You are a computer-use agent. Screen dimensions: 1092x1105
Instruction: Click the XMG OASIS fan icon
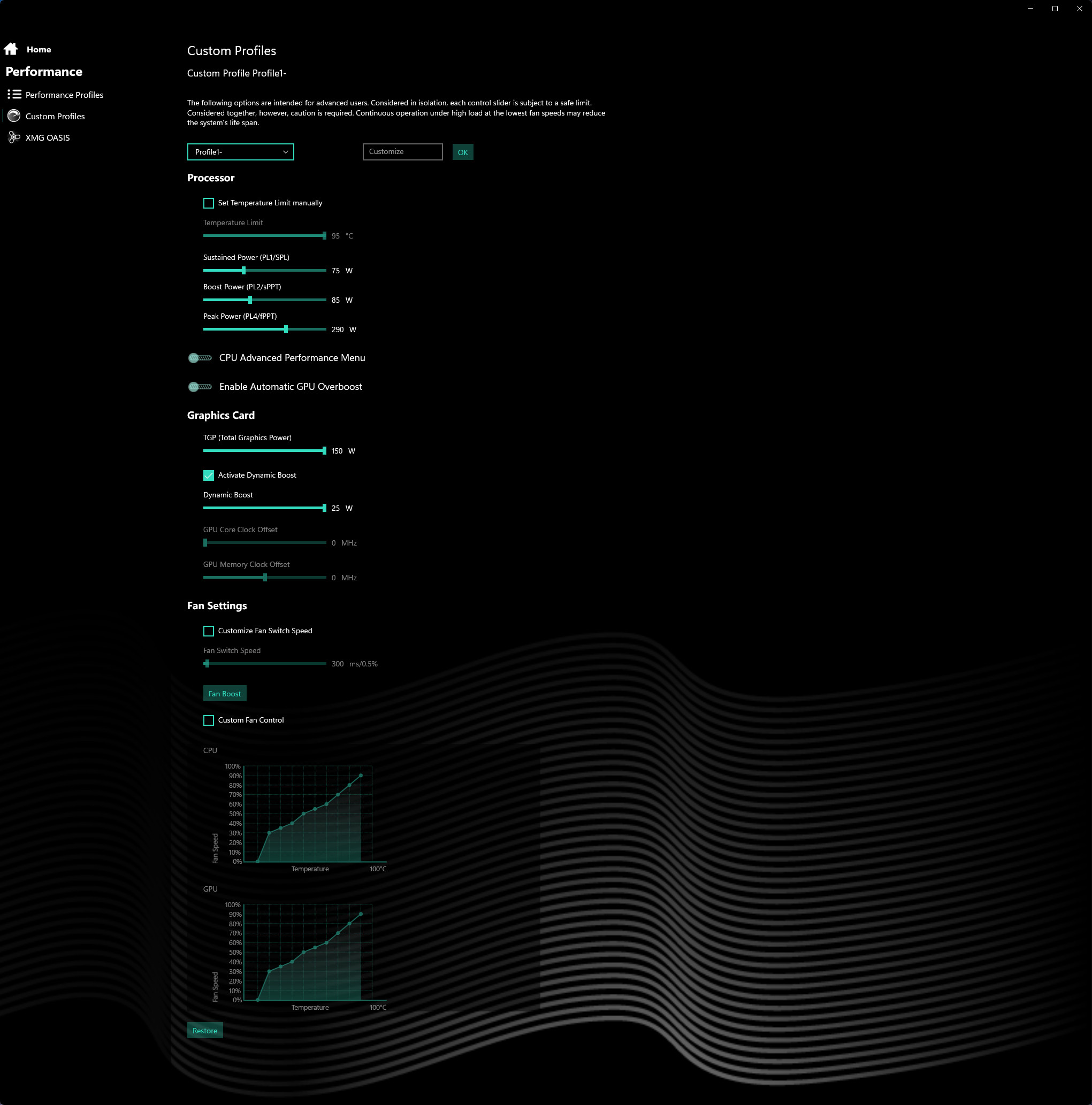pyautogui.click(x=14, y=137)
